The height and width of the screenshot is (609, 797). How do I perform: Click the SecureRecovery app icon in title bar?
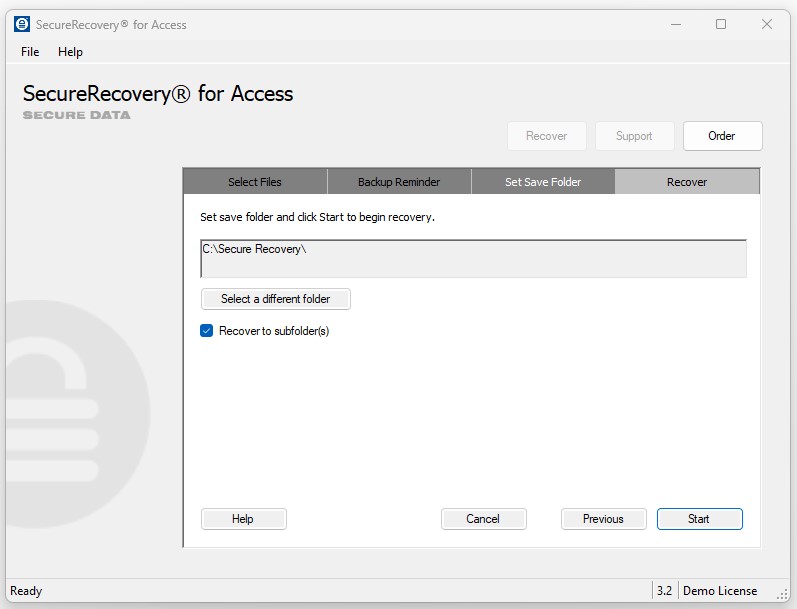[22, 24]
